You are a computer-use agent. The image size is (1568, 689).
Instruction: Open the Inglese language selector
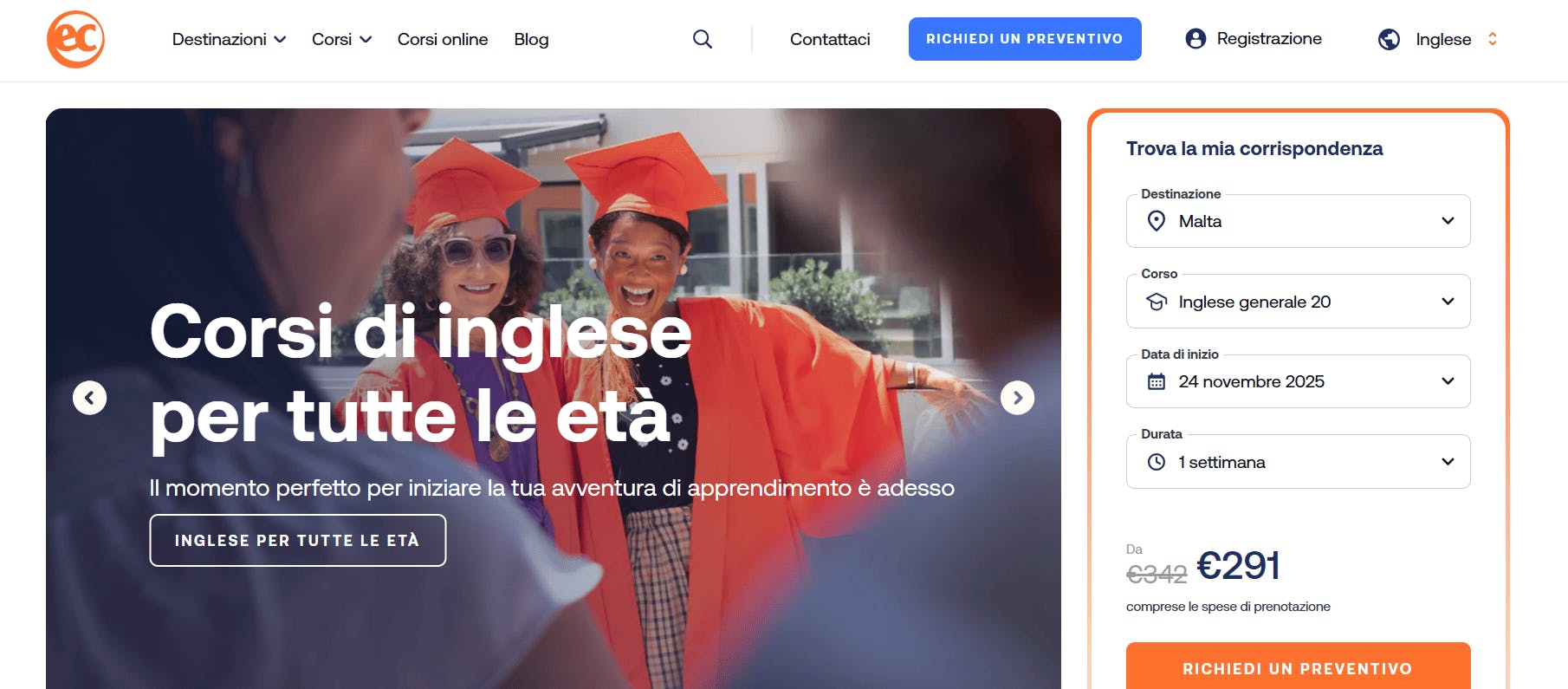point(1456,39)
